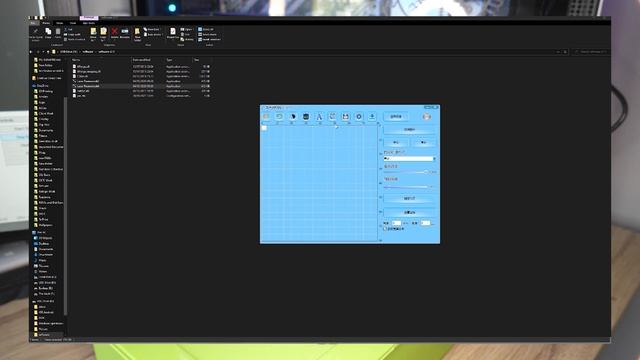This screenshot has height=360, width=640.
Task: Open the New item dropdown
Action: (152, 29)
